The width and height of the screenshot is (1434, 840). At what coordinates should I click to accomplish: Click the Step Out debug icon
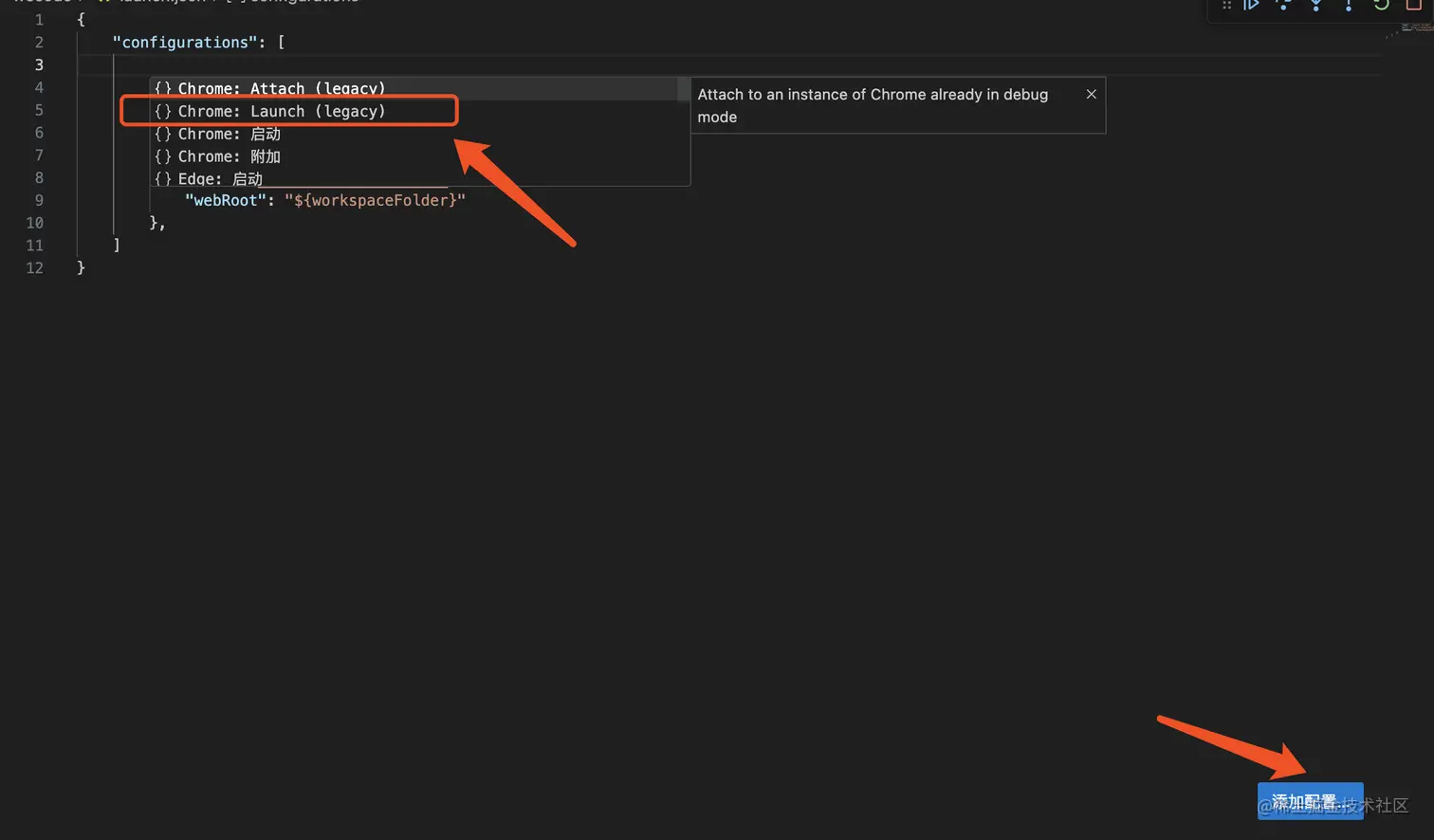[1349, 5]
